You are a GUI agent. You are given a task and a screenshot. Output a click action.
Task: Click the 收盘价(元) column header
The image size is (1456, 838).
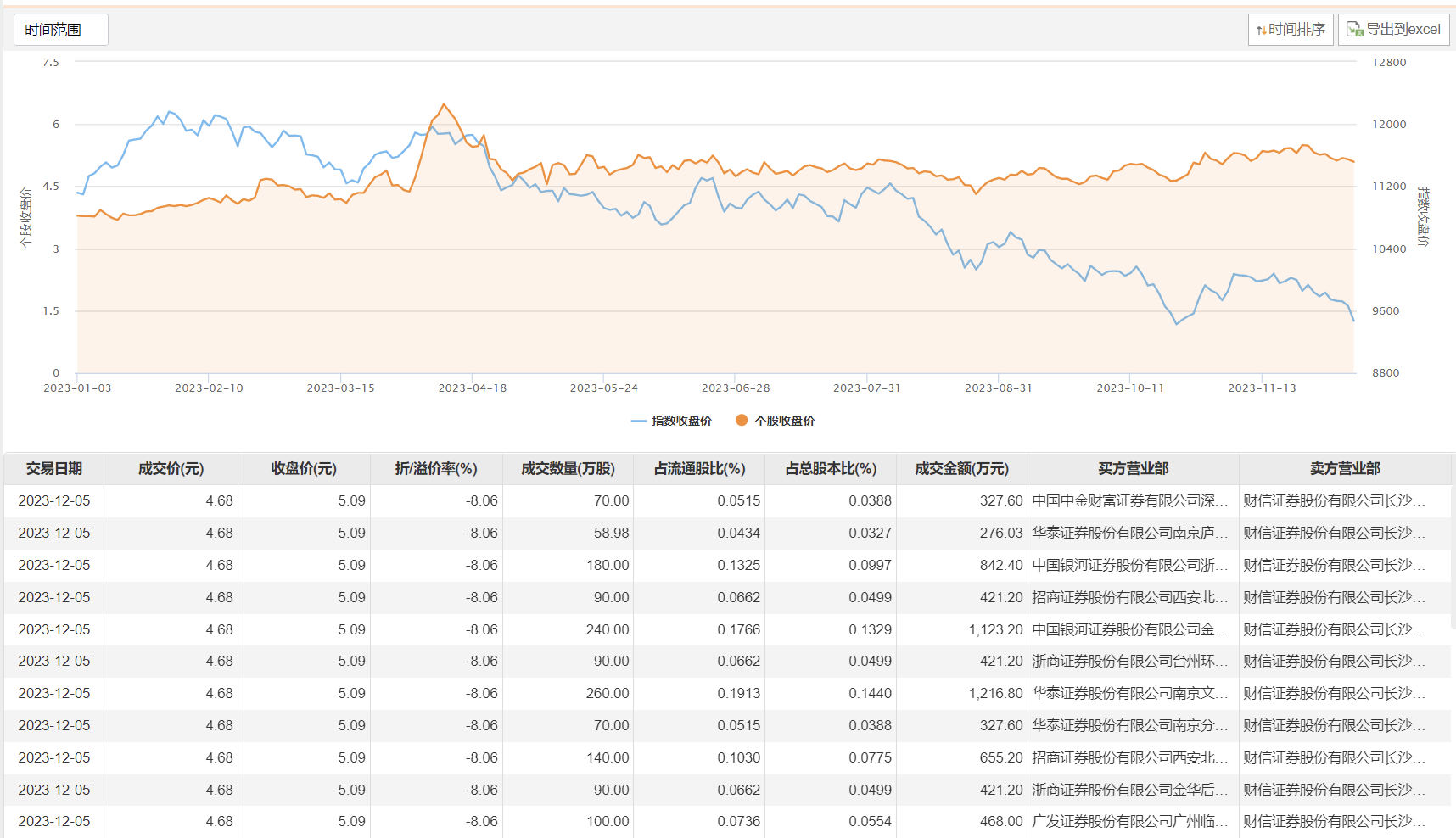[x=304, y=469]
